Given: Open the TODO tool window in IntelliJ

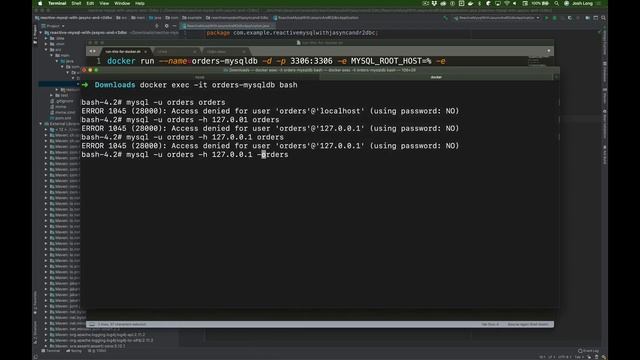Looking at the screenshot, I should (x=97, y=351).
